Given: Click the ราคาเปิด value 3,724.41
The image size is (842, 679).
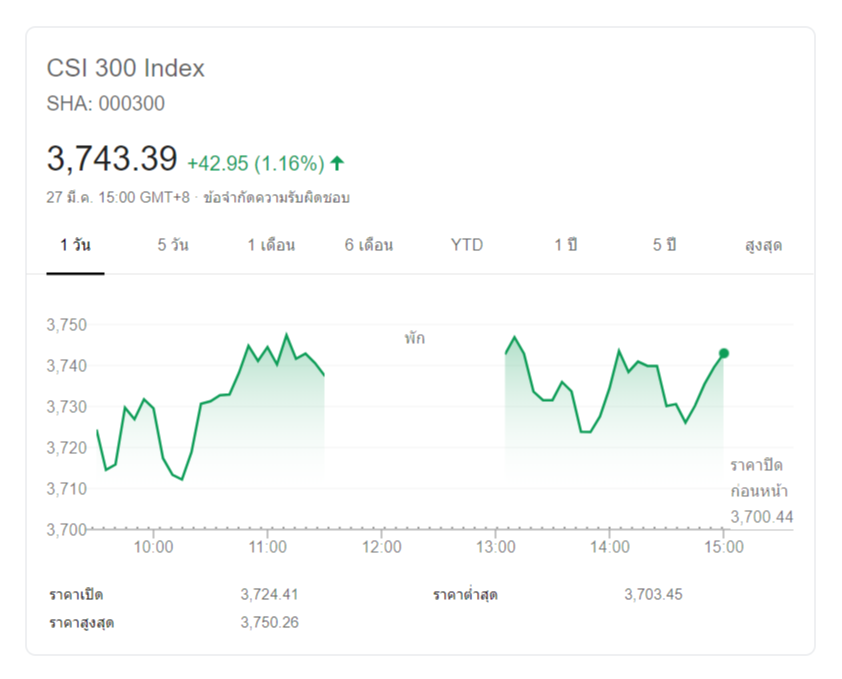Looking at the screenshot, I should [x=269, y=594].
